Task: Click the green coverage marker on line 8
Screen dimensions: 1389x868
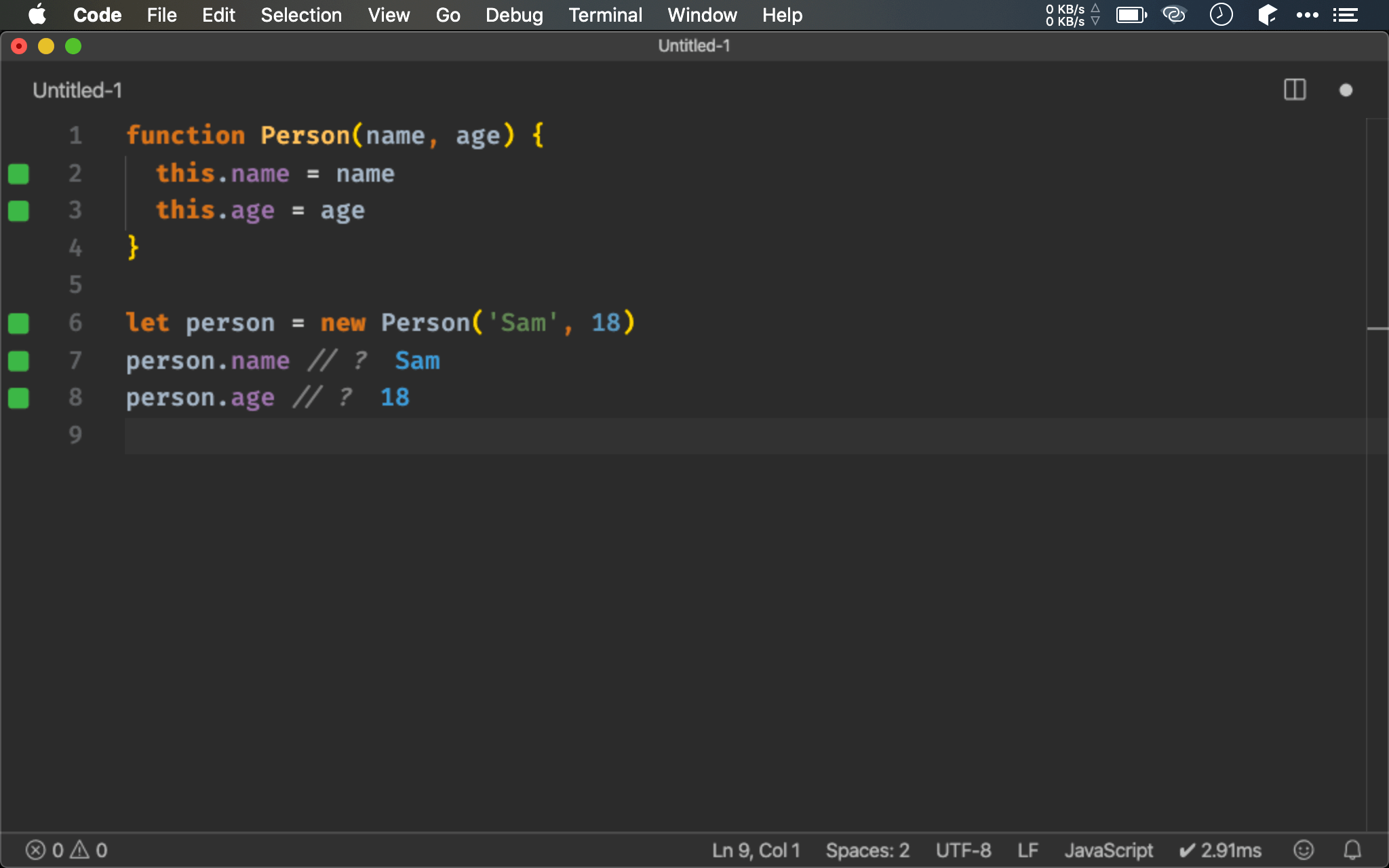Action: click(18, 398)
